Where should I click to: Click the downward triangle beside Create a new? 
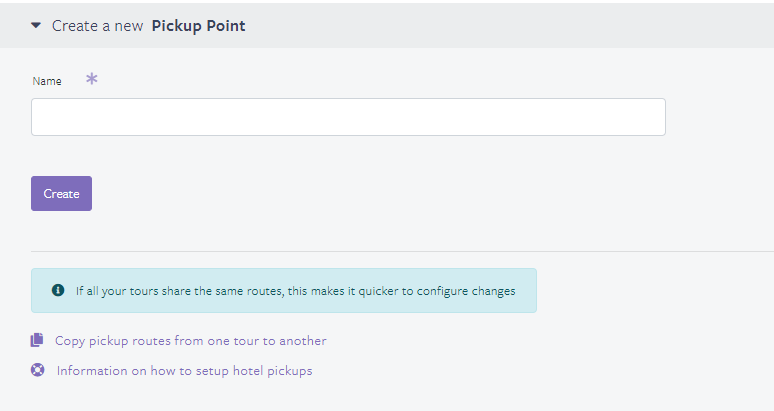tap(36, 25)
